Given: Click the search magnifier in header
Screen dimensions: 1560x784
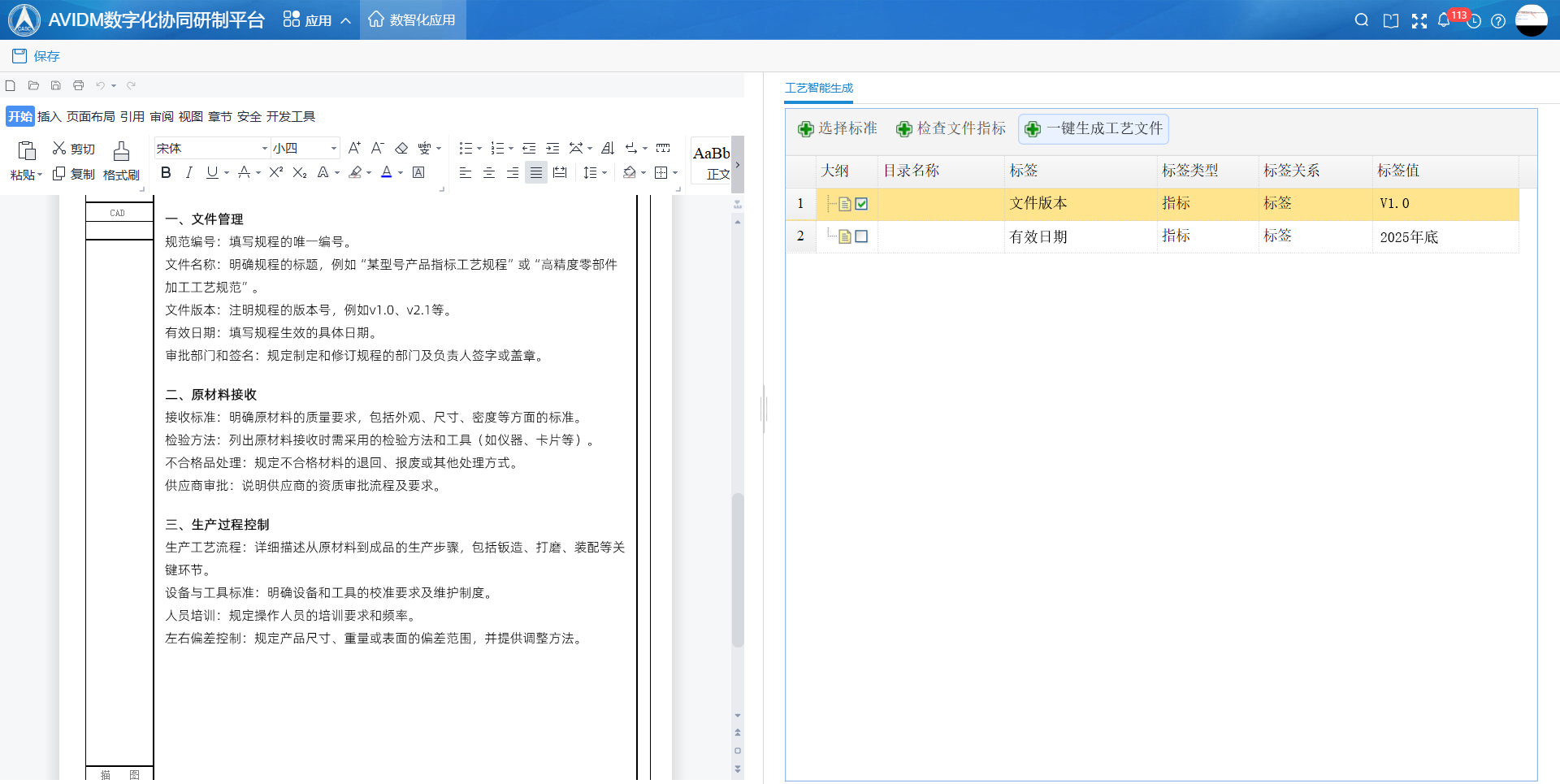Looking at the screenshot, I should click(1362, 20).
